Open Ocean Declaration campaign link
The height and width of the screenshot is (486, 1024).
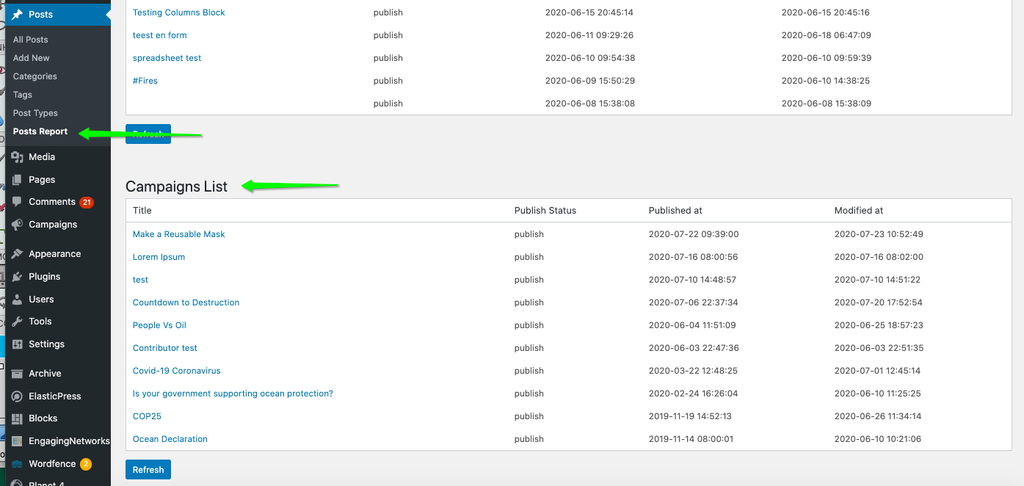170,439
